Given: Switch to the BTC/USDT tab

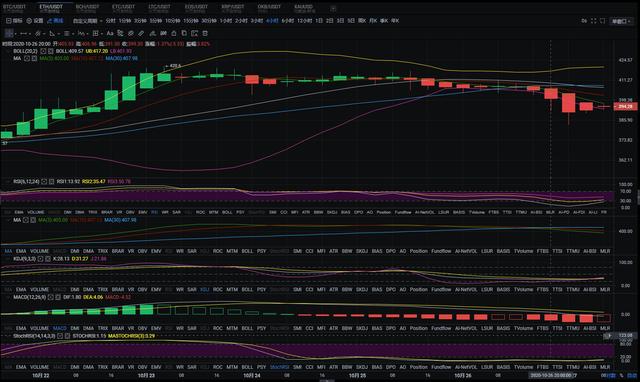Looking at the screenshot, I should point(14,8).
